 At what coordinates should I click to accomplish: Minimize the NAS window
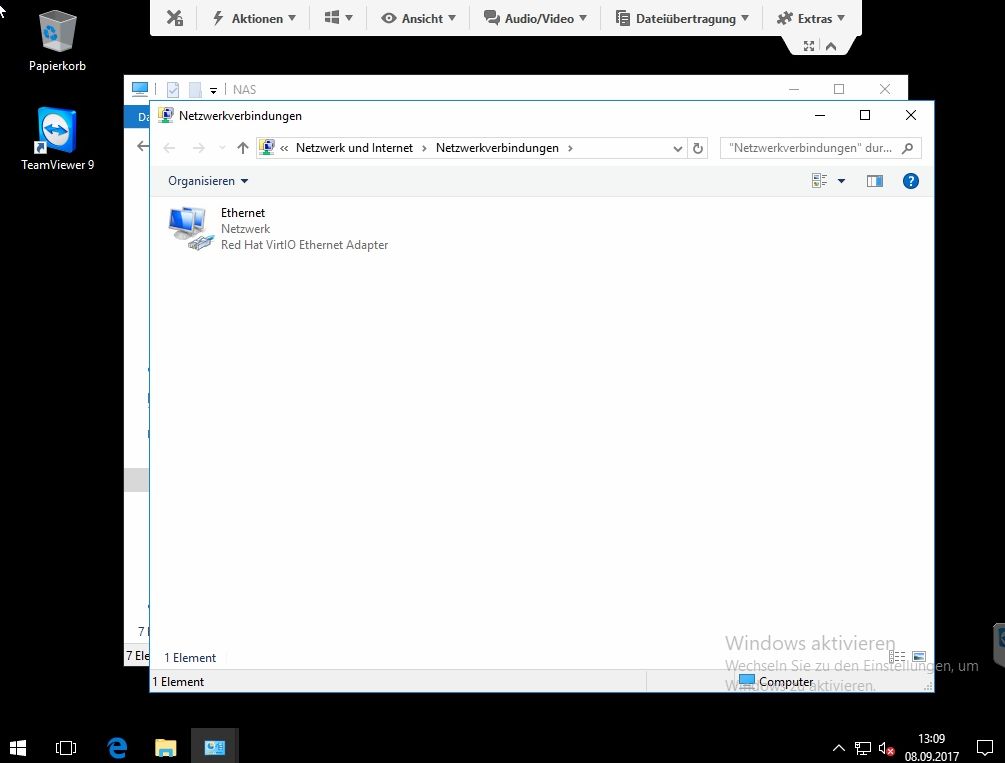(794, 89)
